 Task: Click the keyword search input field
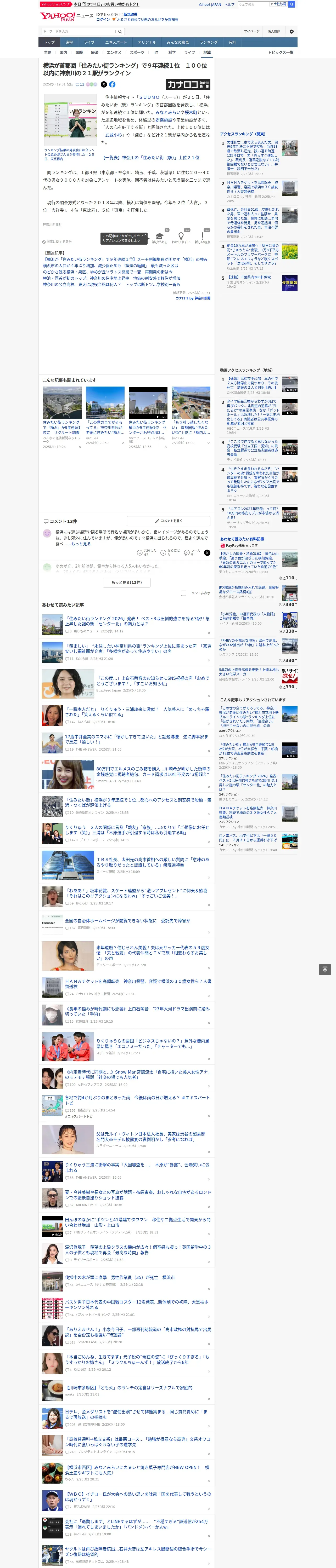(x=79, y=31)
